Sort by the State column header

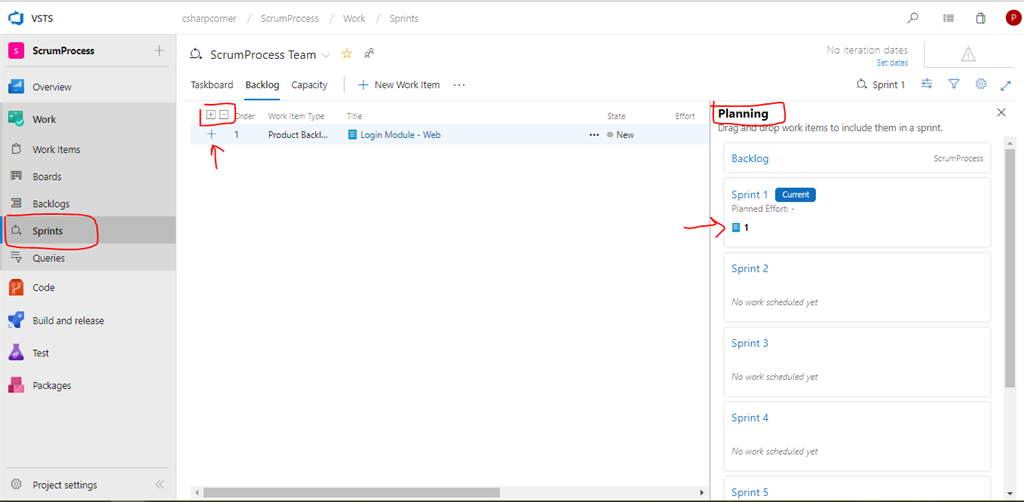[x=616, y=116]
